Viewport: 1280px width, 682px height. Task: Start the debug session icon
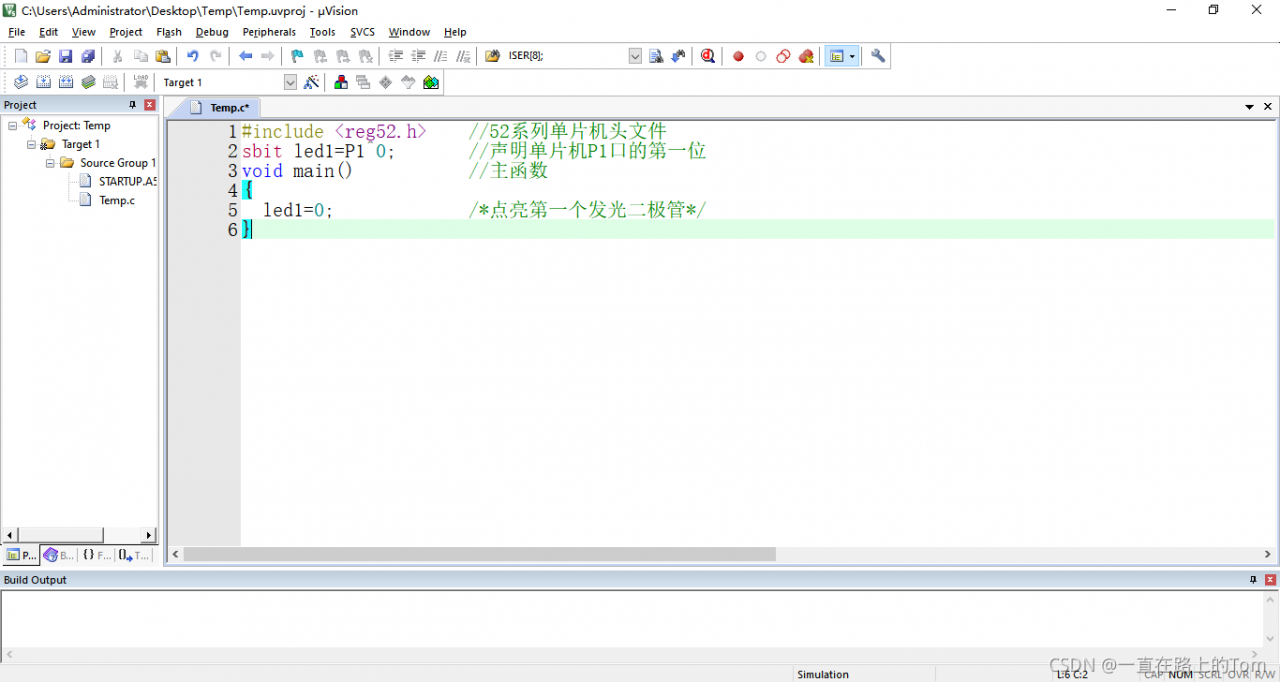(x=708, y=57)
